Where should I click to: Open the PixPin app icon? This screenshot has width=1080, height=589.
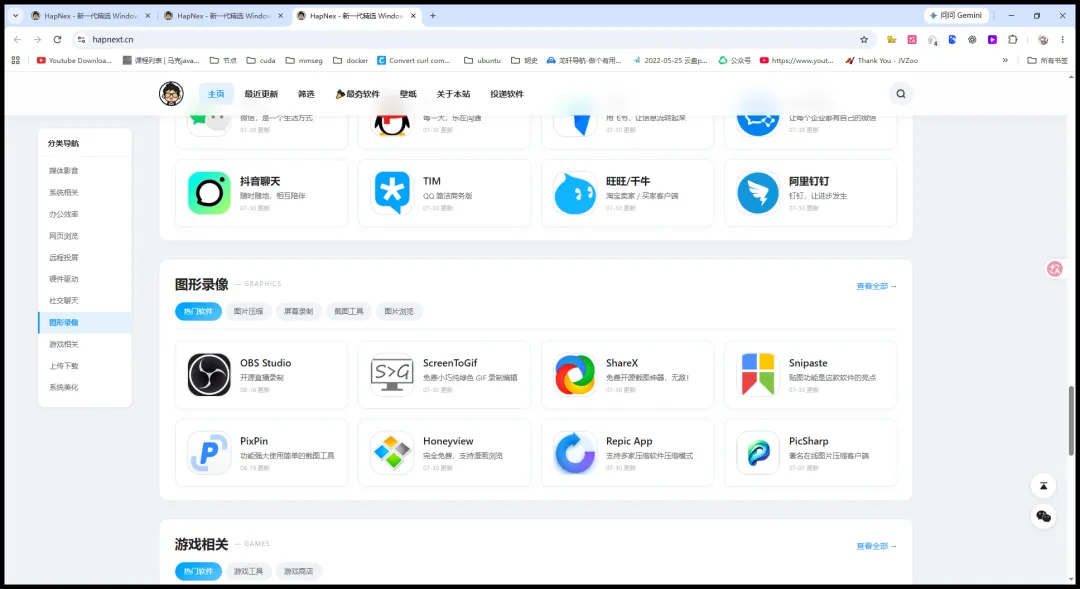(209, 453)
